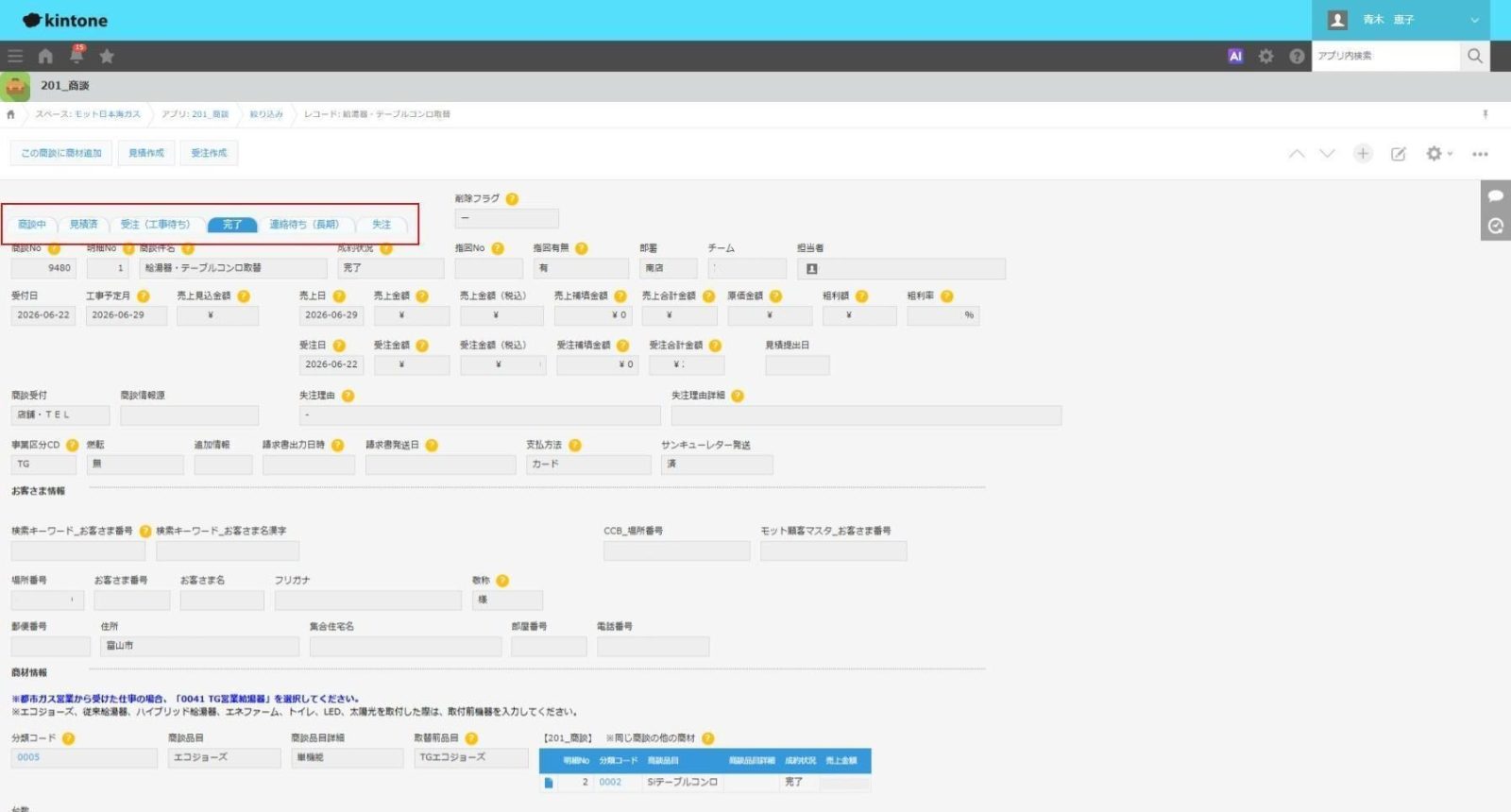Image resolution: width=1511 pixels, height=812 pixels.
Task: Switch to the 失注 status tab
Action: click(382, 225)
